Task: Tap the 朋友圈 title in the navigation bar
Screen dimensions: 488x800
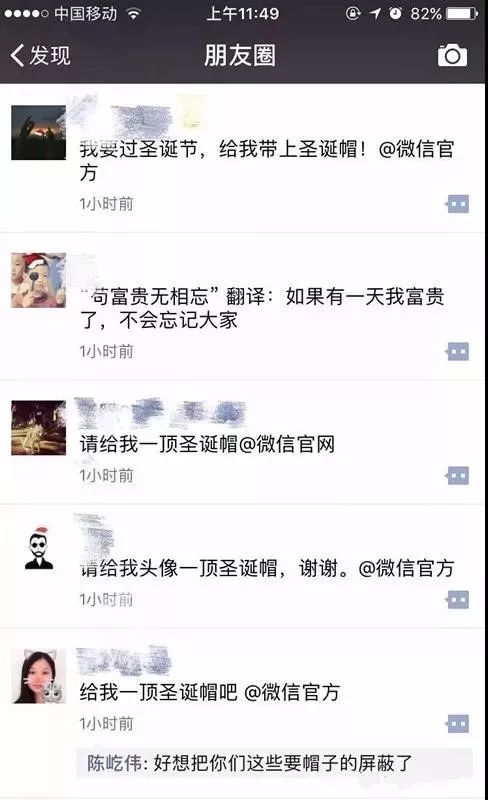Action: point(240,56)
